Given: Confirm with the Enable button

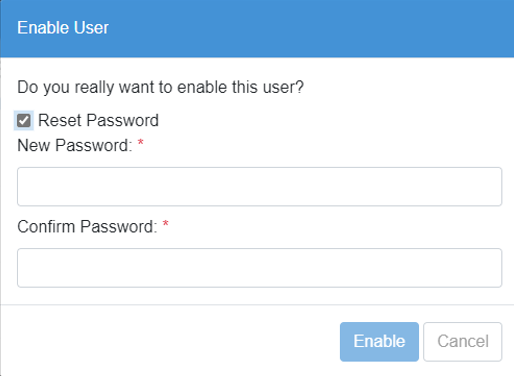Looking at the screenshot, I should coord(379,341).
